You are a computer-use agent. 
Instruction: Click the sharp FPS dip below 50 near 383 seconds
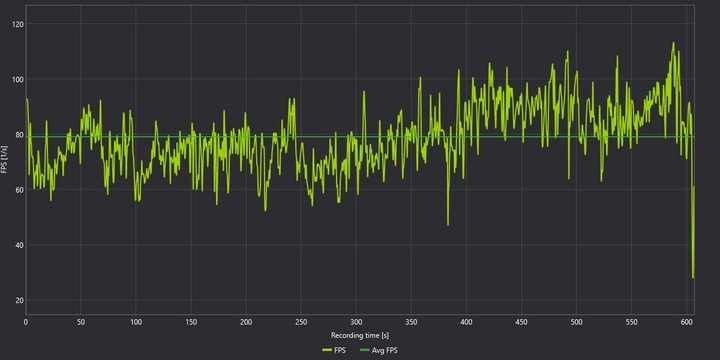(448, 225)
